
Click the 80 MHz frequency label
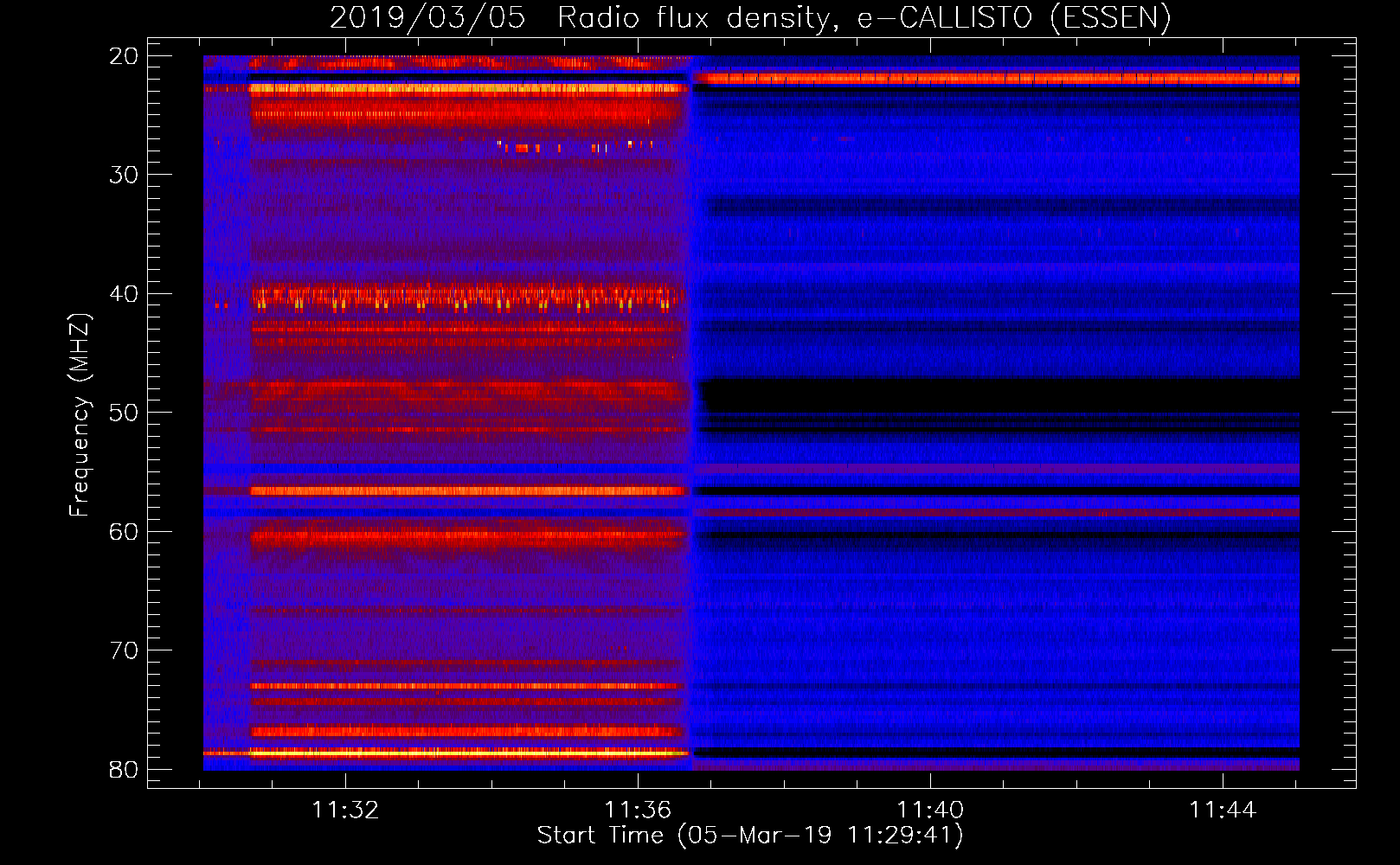124,770
